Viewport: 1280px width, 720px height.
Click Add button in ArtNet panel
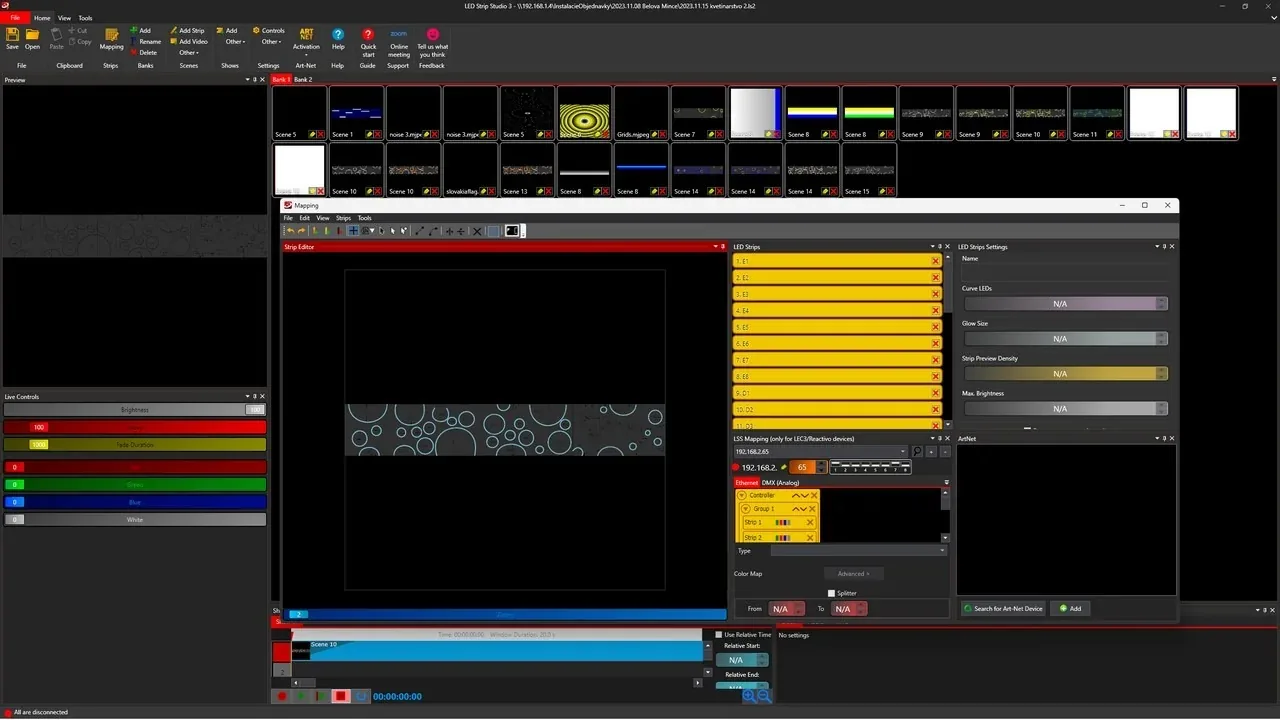(1070, 608)
